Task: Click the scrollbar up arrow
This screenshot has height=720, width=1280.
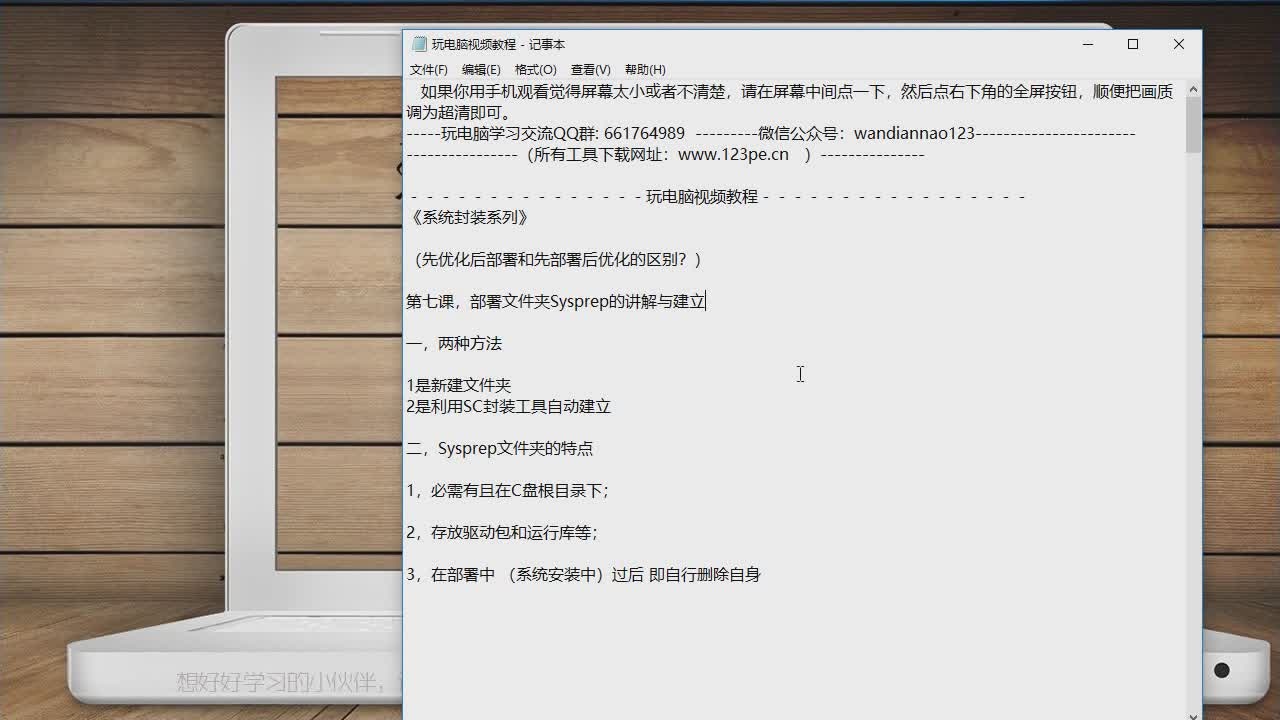Action: tap(1193, 90)
